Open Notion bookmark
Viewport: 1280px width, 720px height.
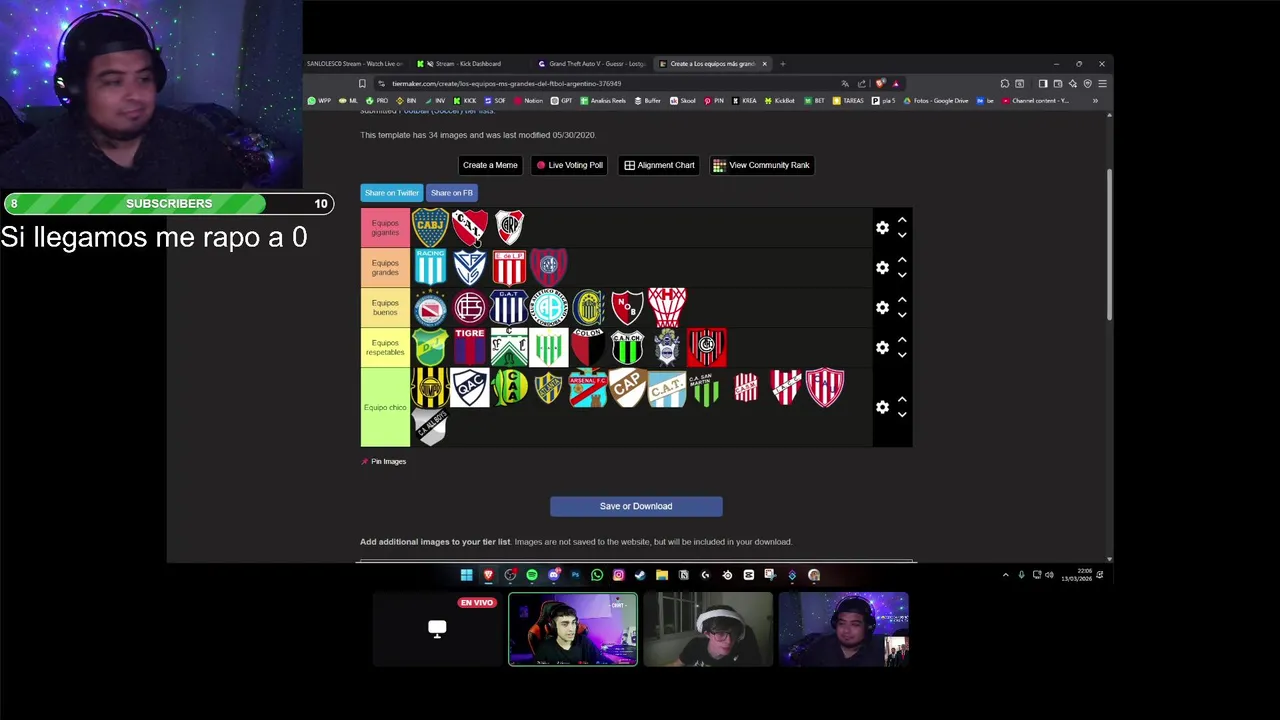point(528,101)
